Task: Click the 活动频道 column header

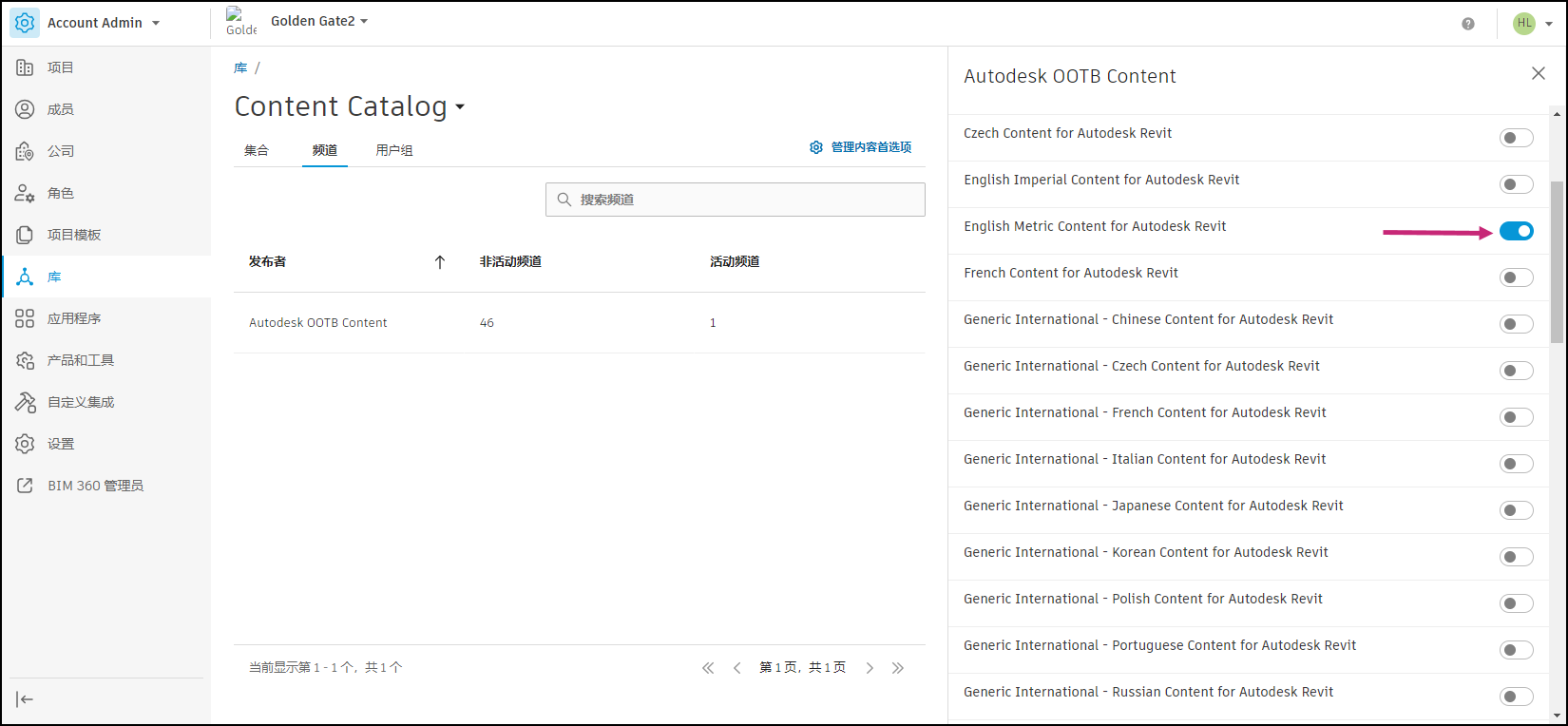Action: 735,262
